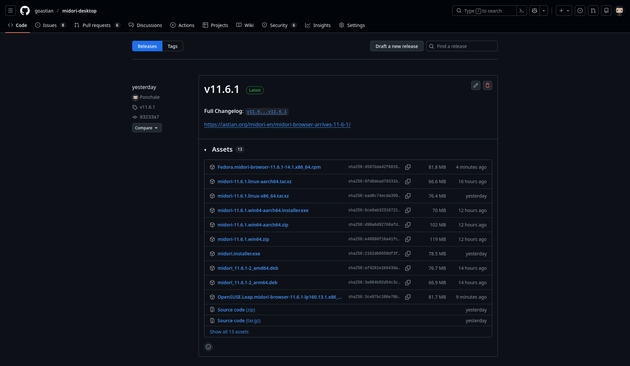Click the GitHub Octocat logo
This screenshot has width=630, height=366.
click(x=25, y=11)
